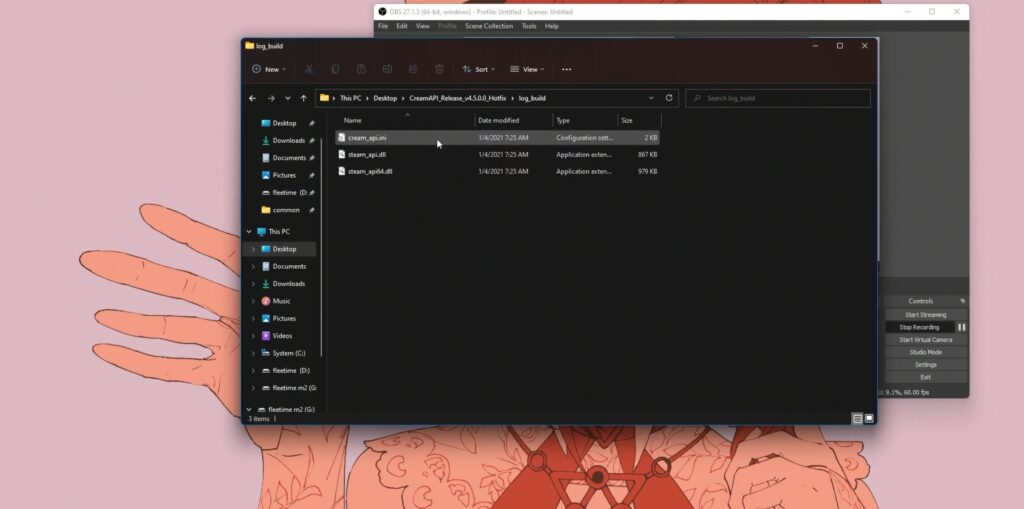Click the Rename toolbar icon

pos(387,69)
